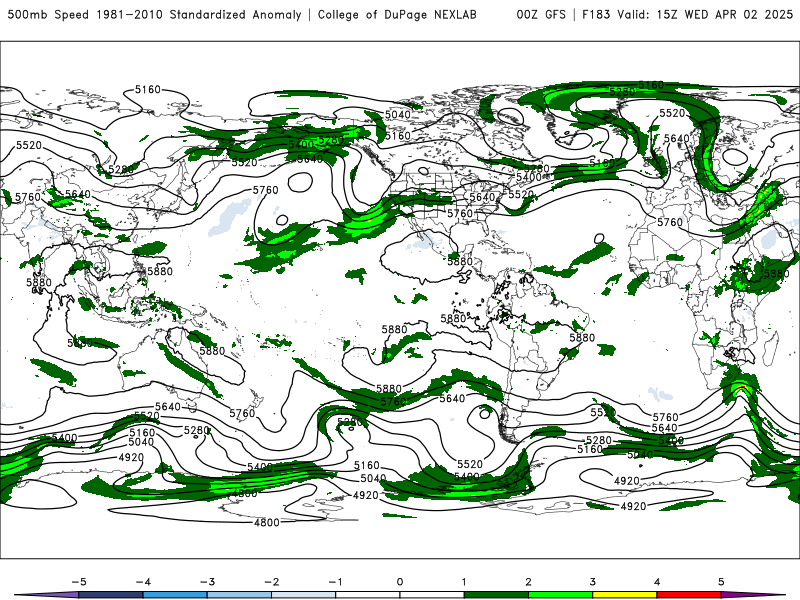This screenshot has height=600, width=800.
Task: Click the "4" color scale label
Action: tap(657, 582)
